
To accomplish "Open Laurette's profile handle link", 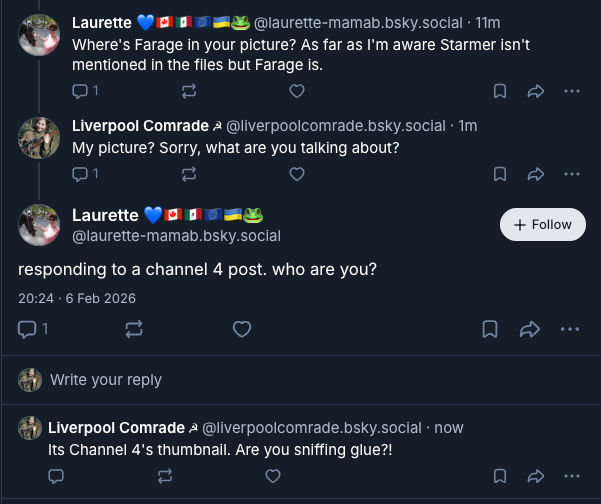I will point(176,236).
